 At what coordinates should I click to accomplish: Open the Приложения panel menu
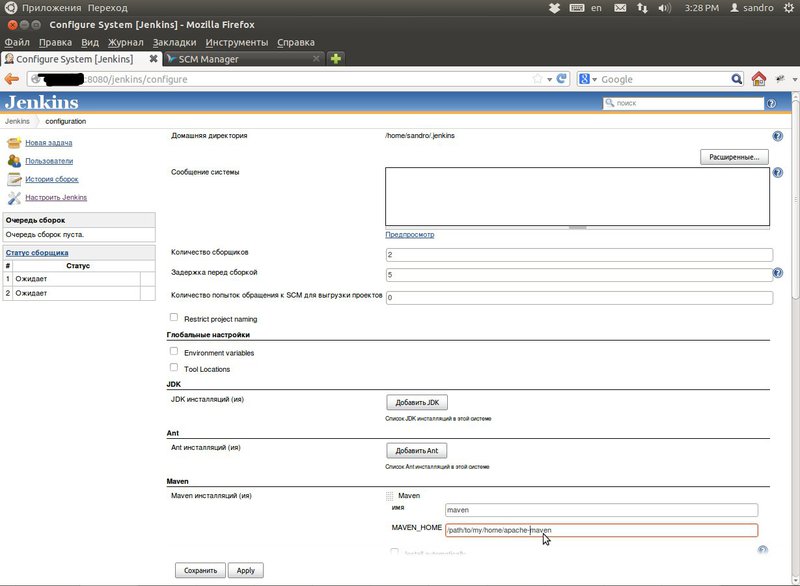click(x=51, y=8)
